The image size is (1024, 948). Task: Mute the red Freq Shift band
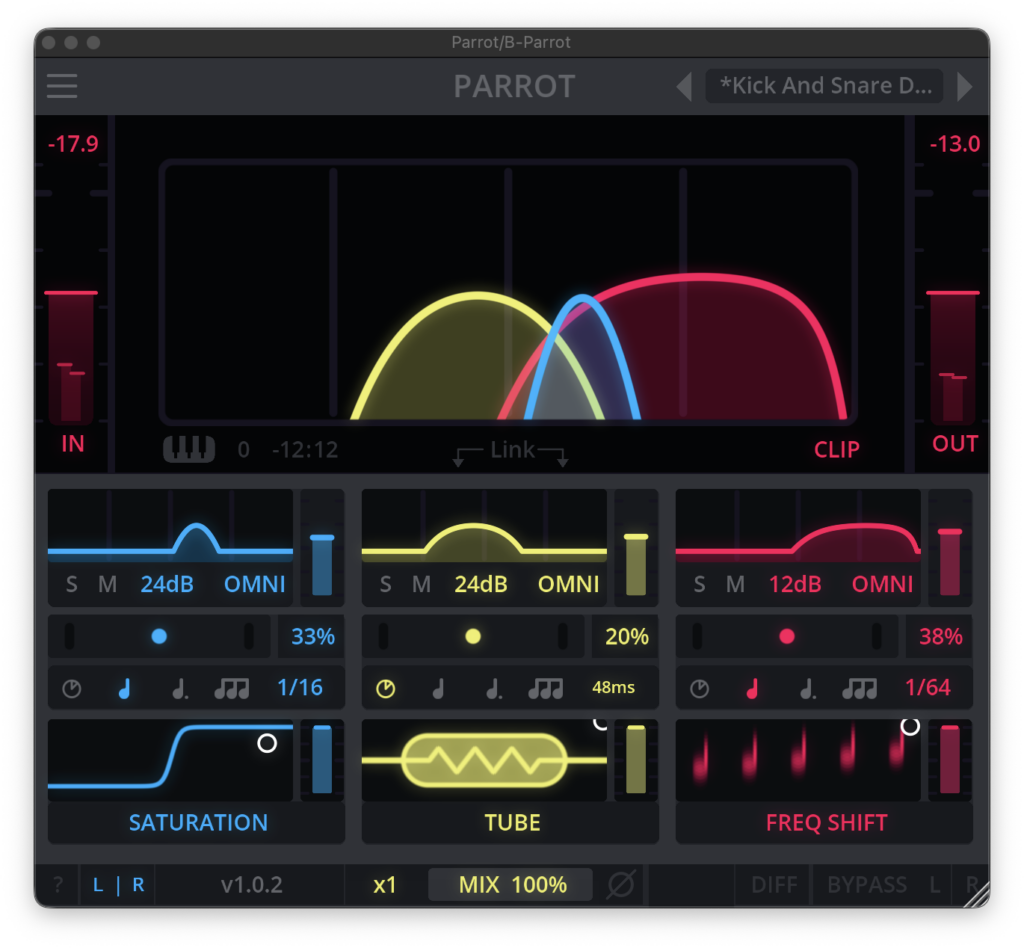736,584
